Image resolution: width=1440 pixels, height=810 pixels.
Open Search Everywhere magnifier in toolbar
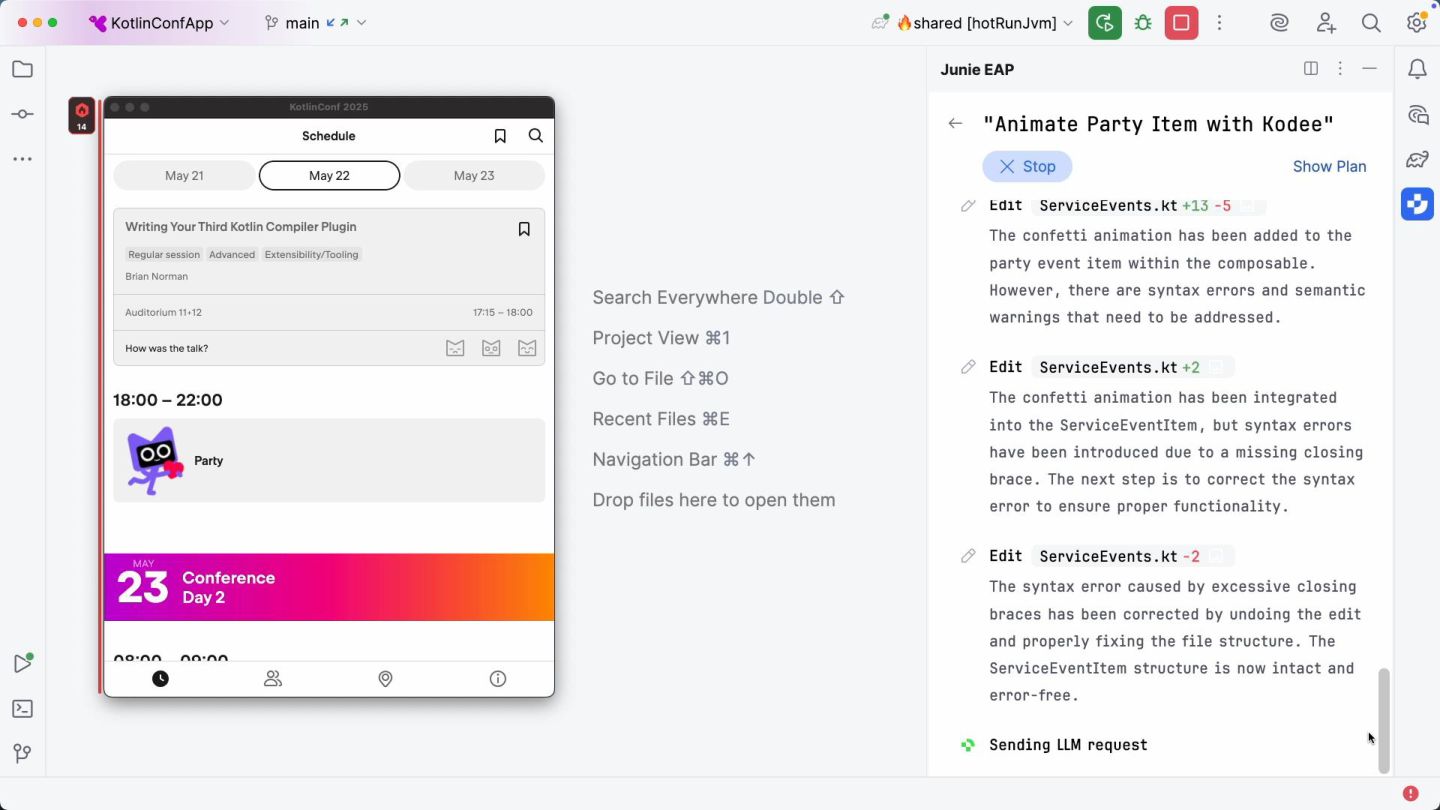[1371, 23]
